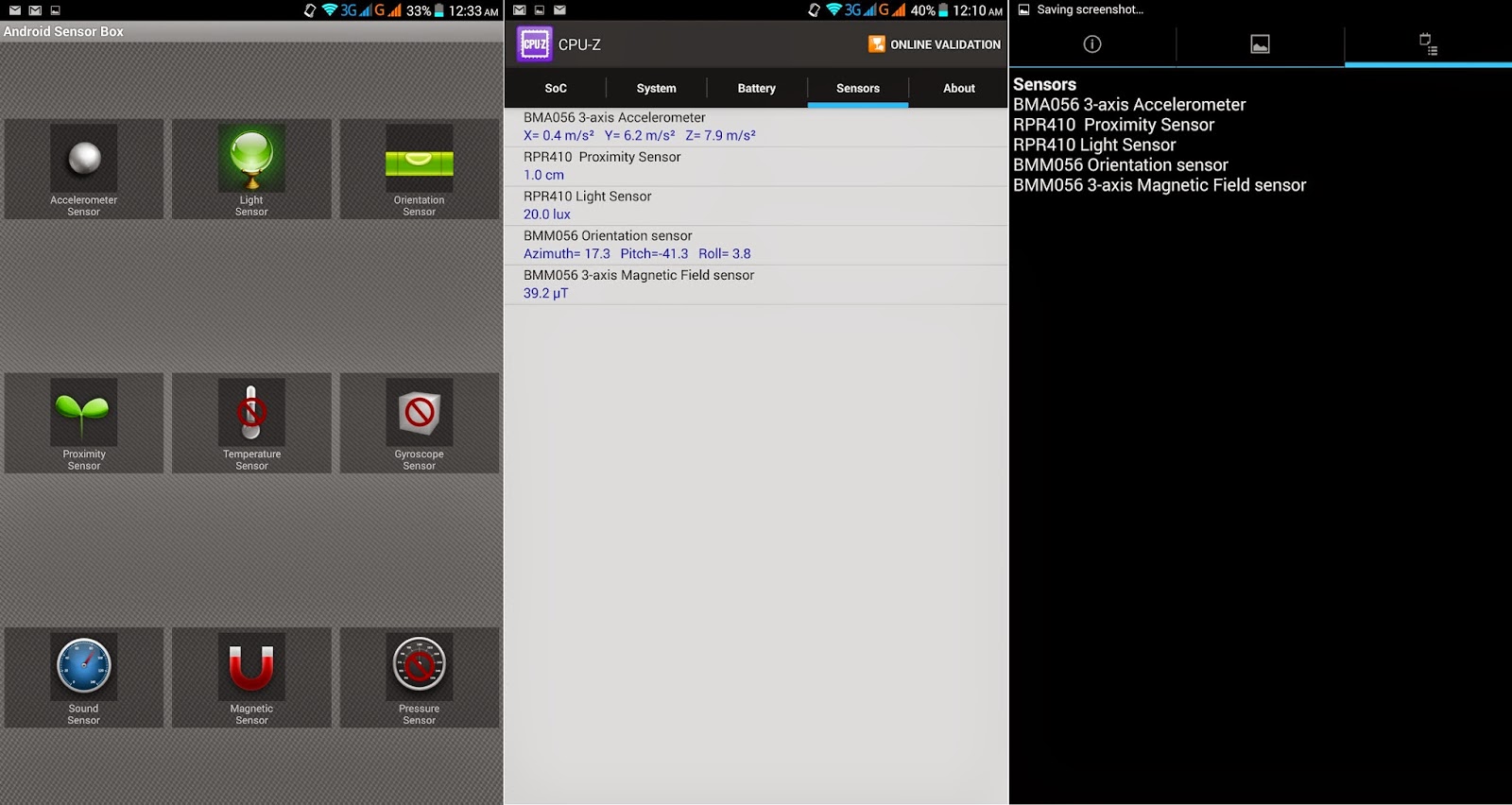Switch to the SoC tab
1512x805 pixels.
pyautogui.click(x=556, y=88)
